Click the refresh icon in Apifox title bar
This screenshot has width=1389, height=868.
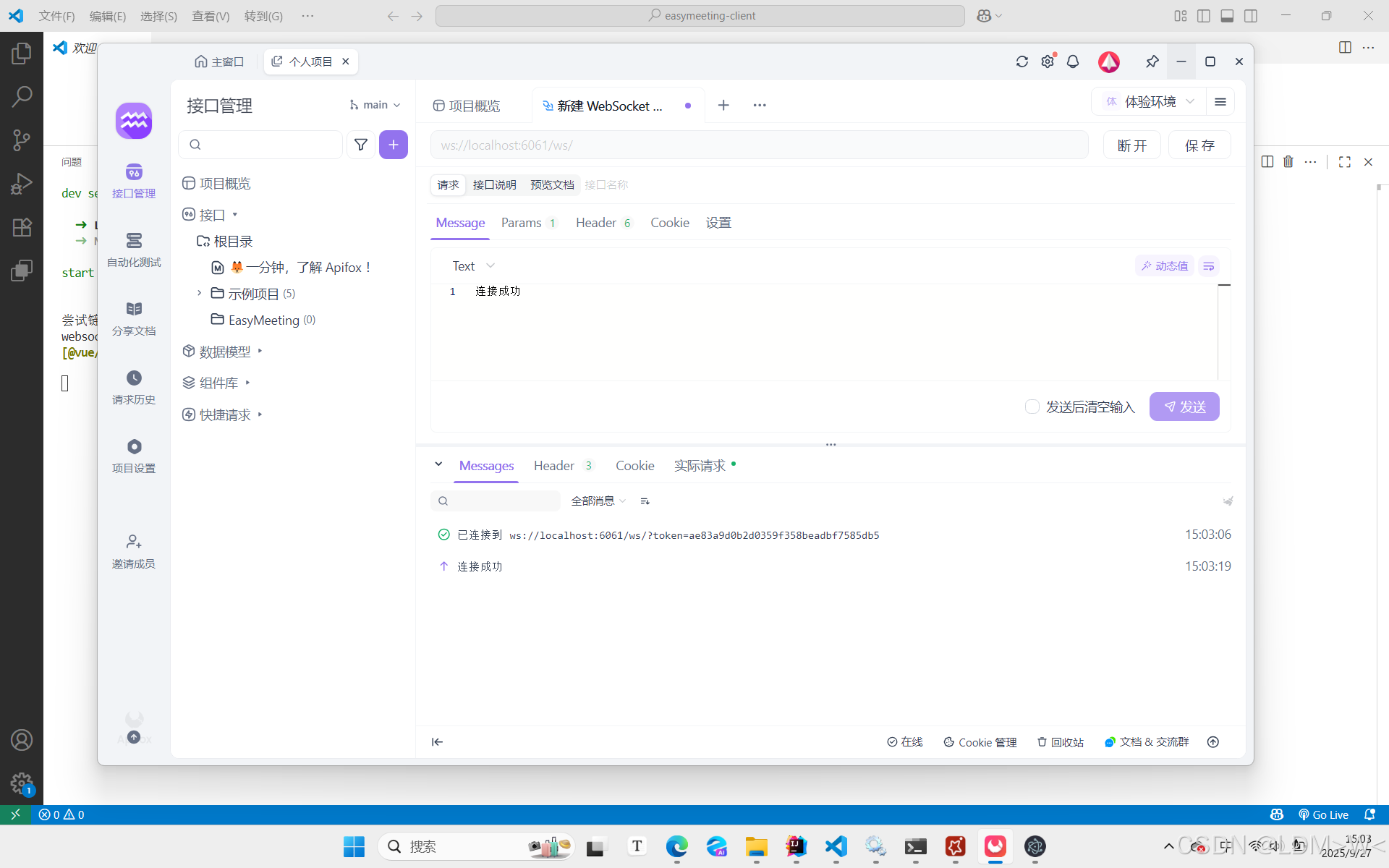(1022, 61)
